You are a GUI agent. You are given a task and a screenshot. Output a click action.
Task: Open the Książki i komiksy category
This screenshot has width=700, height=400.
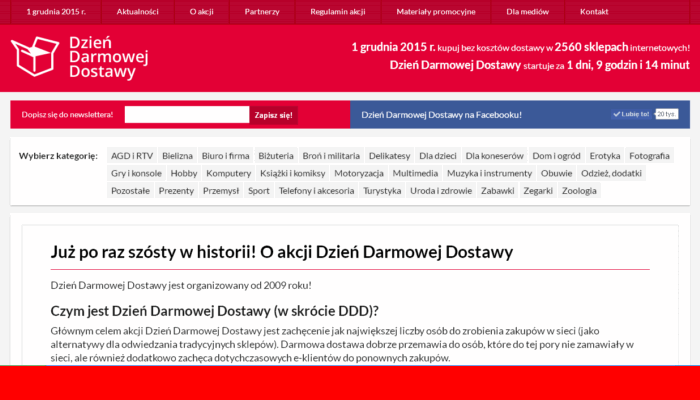(293, 173)
